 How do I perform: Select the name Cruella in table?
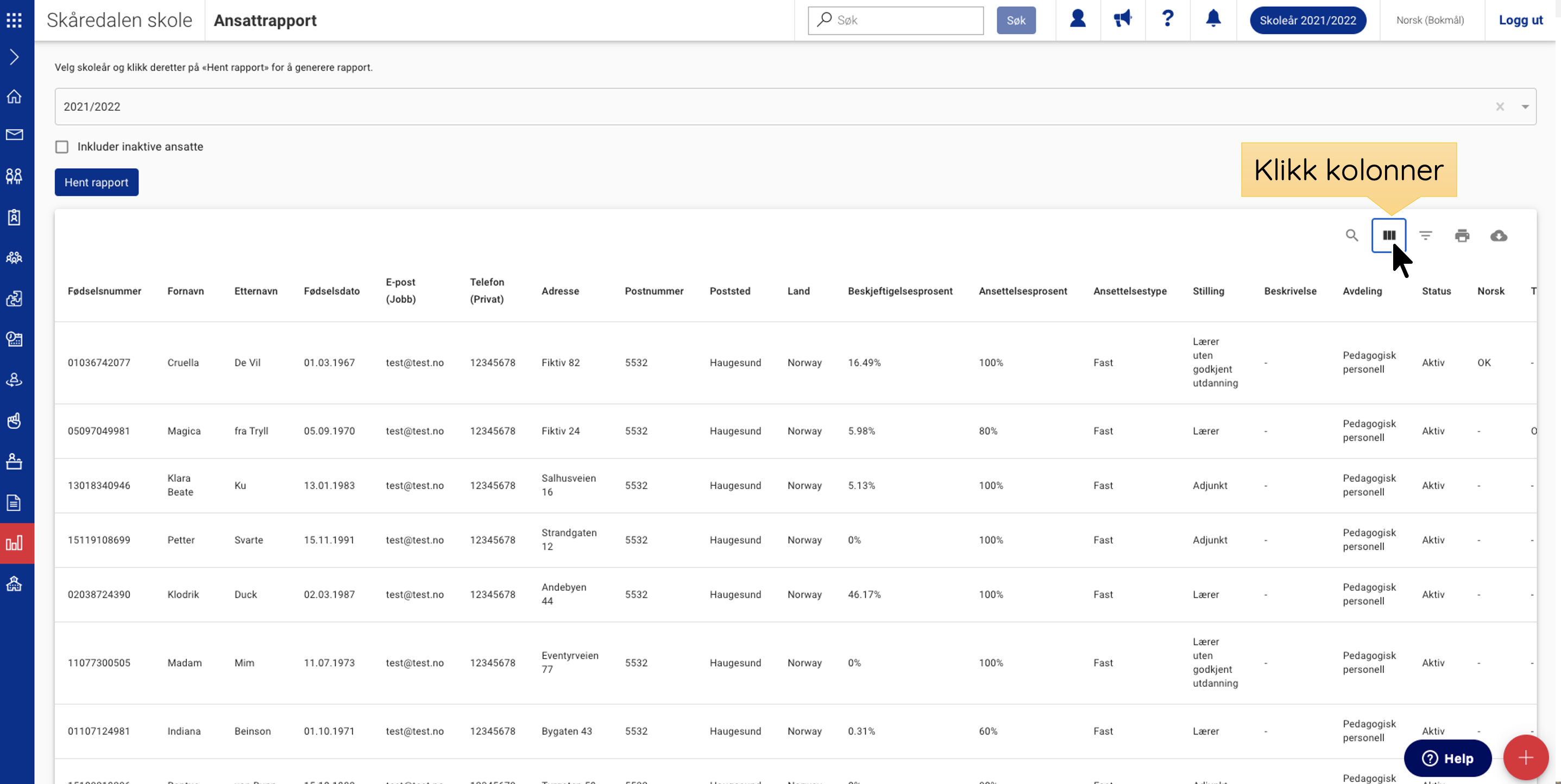(183, 362)
